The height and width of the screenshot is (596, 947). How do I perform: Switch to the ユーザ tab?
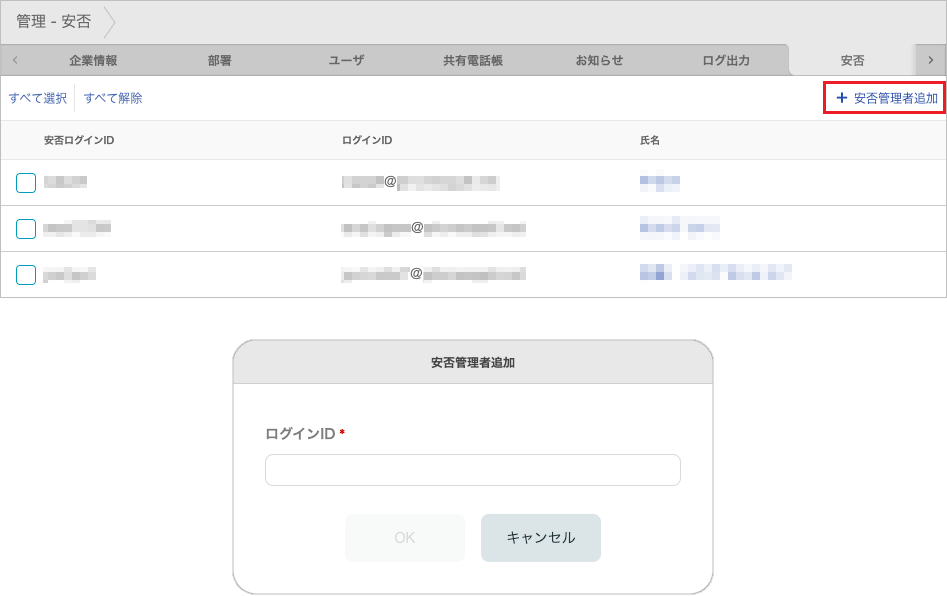(x=345, y=60)
